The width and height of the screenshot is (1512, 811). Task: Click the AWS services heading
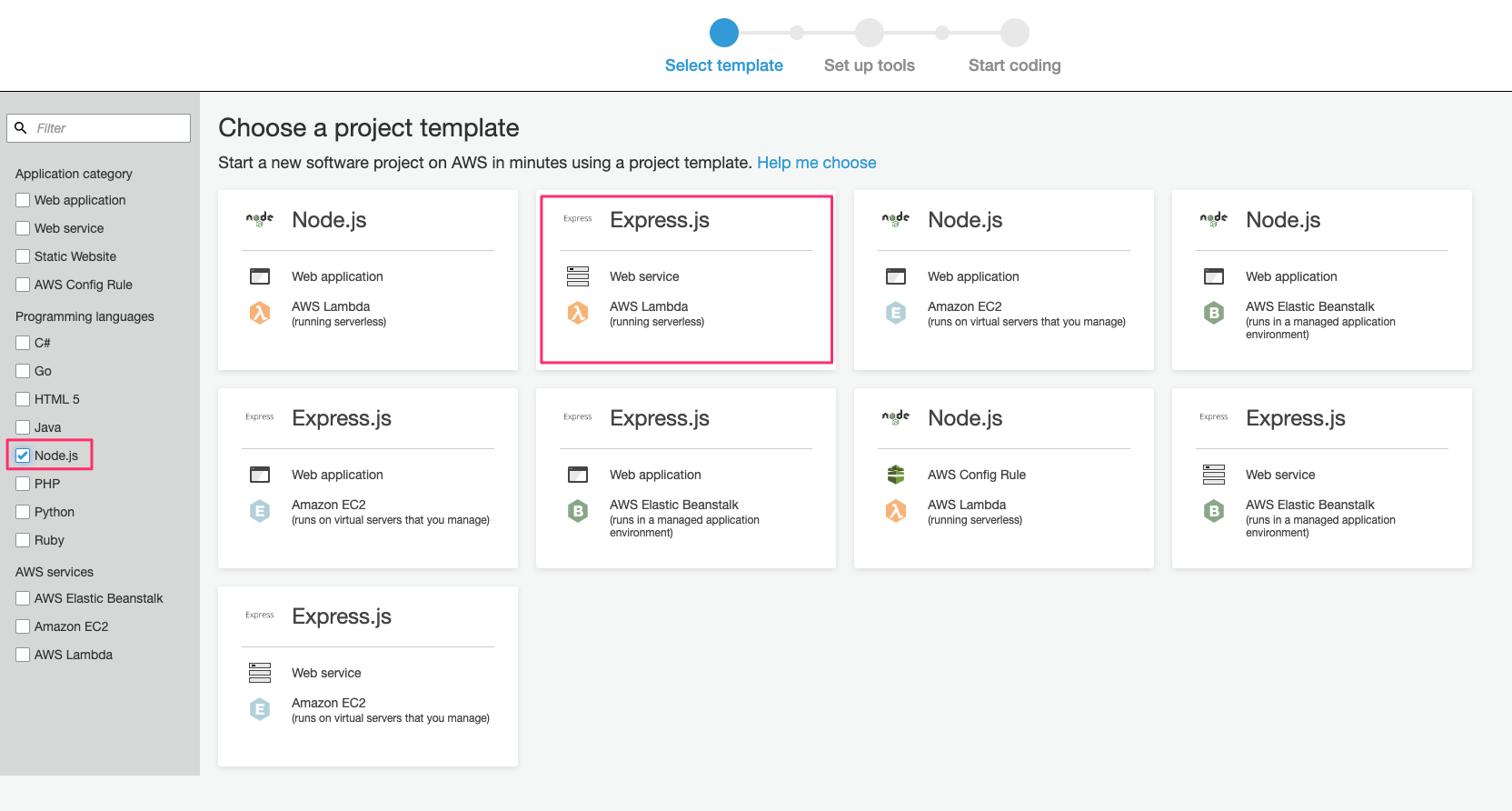click(x=55, y=572)
